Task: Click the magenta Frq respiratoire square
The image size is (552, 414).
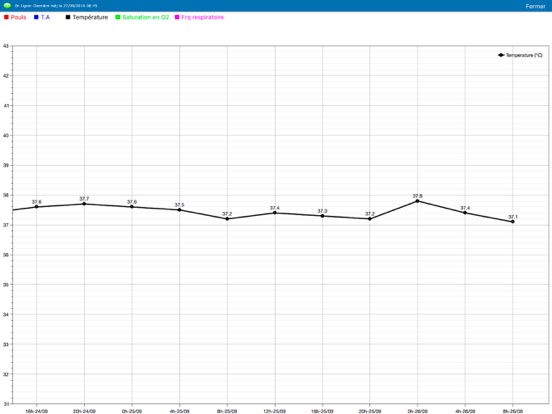Action: click(177, 17)
